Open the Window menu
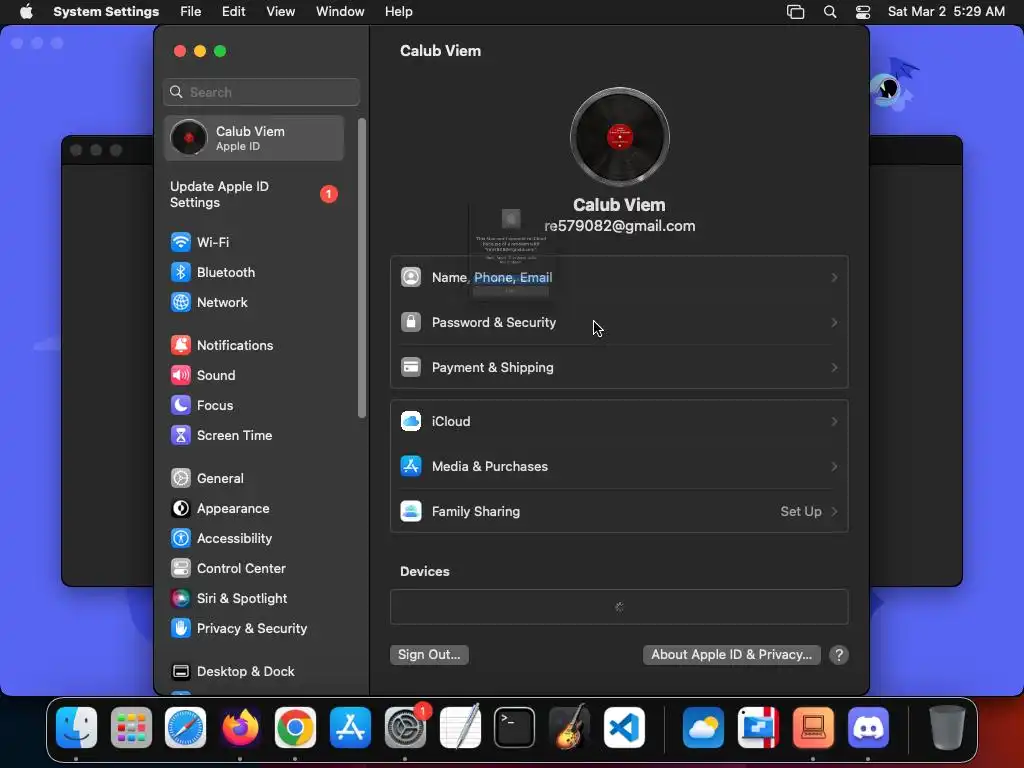The width and height of the screenshot is (1024, 768). point(340,12)
